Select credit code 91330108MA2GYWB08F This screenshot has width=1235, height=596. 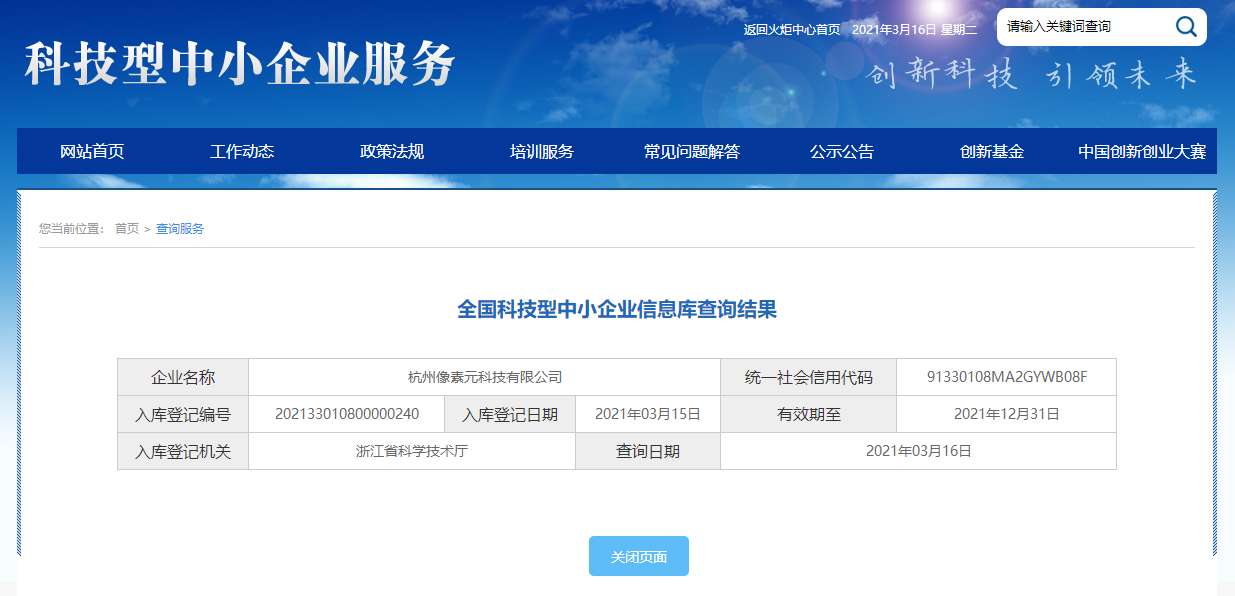pyautogui.click(x=1007, y=377)
